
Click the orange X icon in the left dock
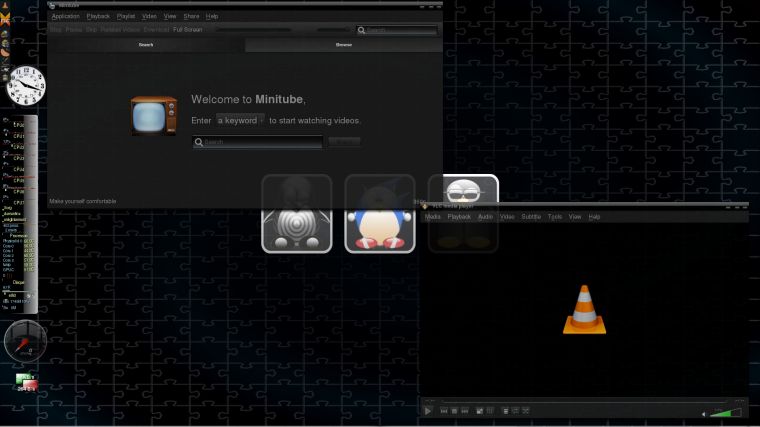pyautogui.click(x=5, y=19)
